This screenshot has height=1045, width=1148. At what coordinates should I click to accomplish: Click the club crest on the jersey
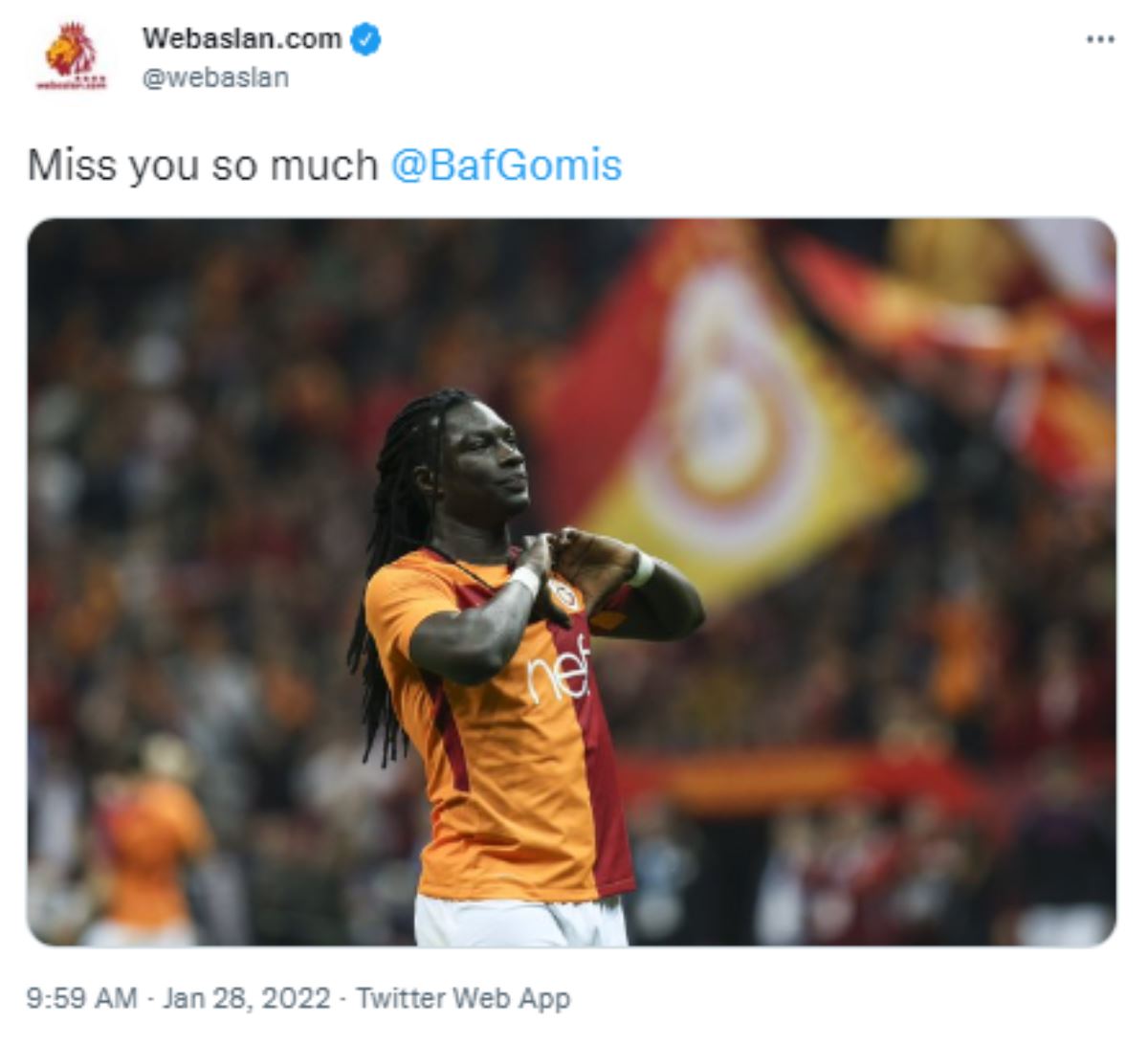coord(563,596)
